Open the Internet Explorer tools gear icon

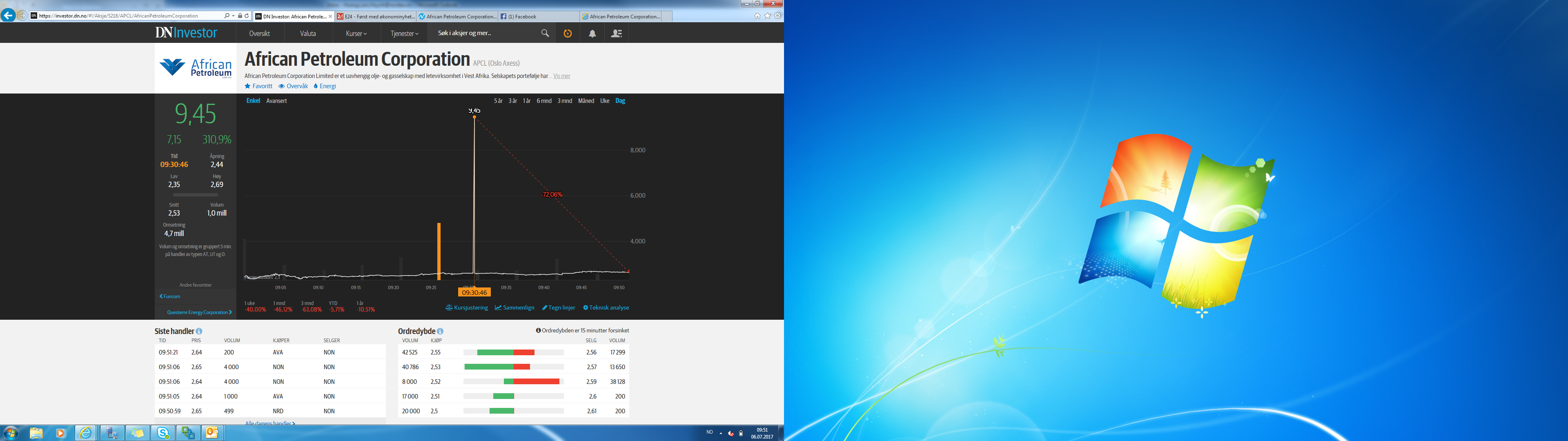(777, 16)
